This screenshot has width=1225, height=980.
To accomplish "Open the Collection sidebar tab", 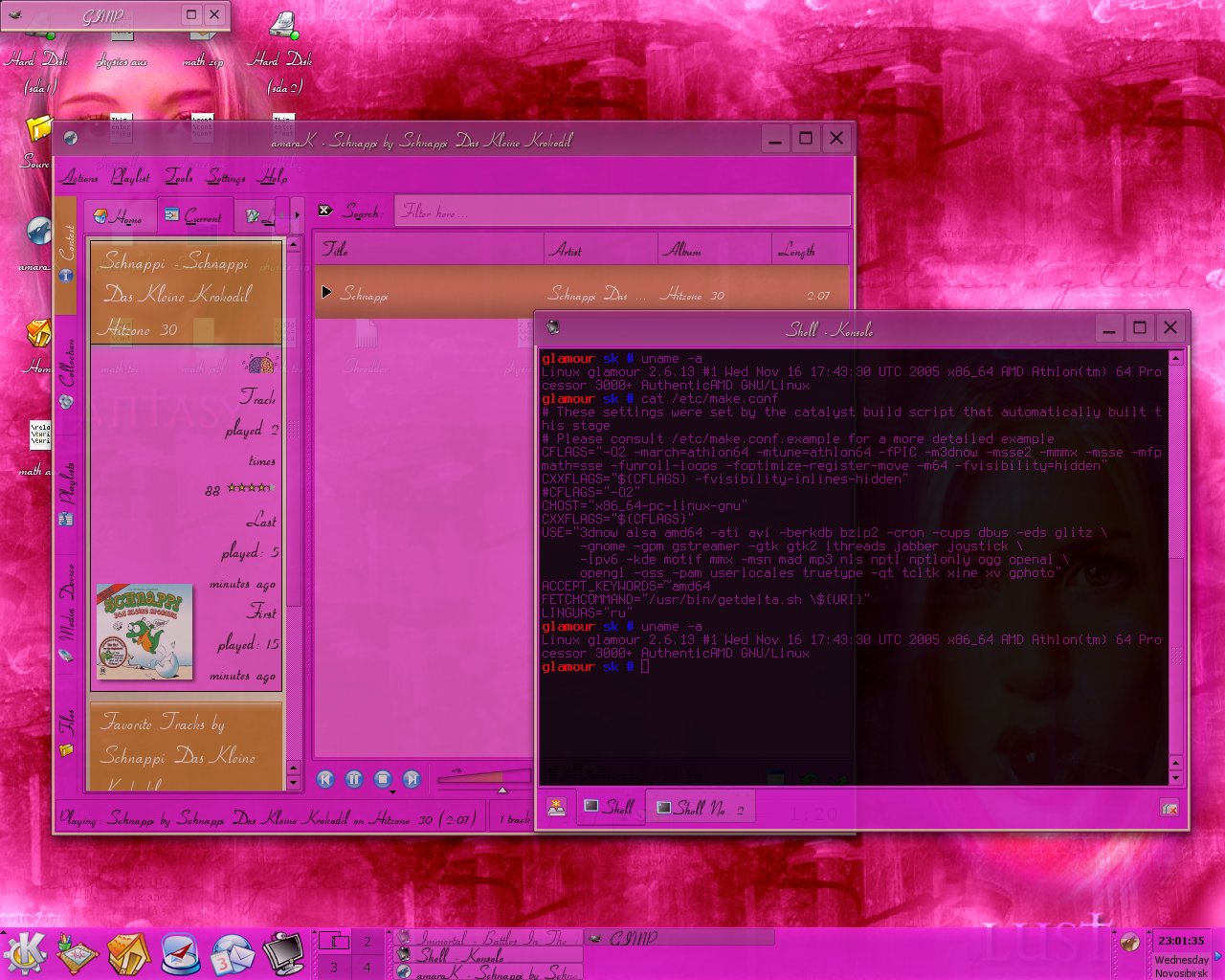I will pos(66,373).
